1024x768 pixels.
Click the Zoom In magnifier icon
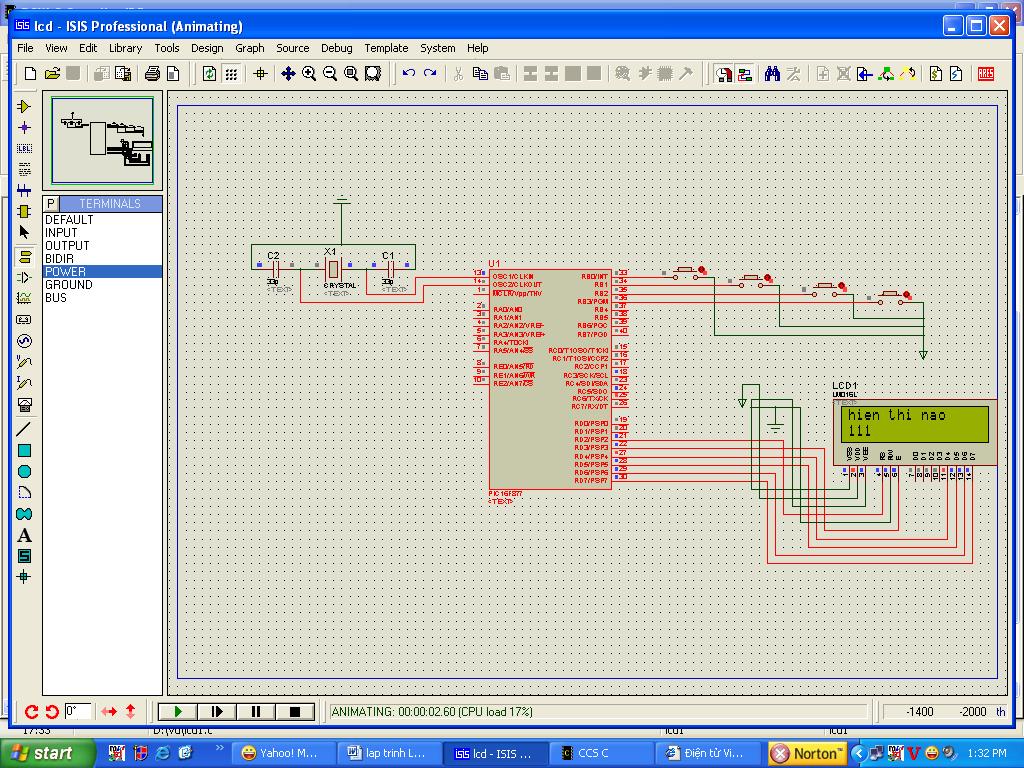pyautogui.click(x=309, y=73)
